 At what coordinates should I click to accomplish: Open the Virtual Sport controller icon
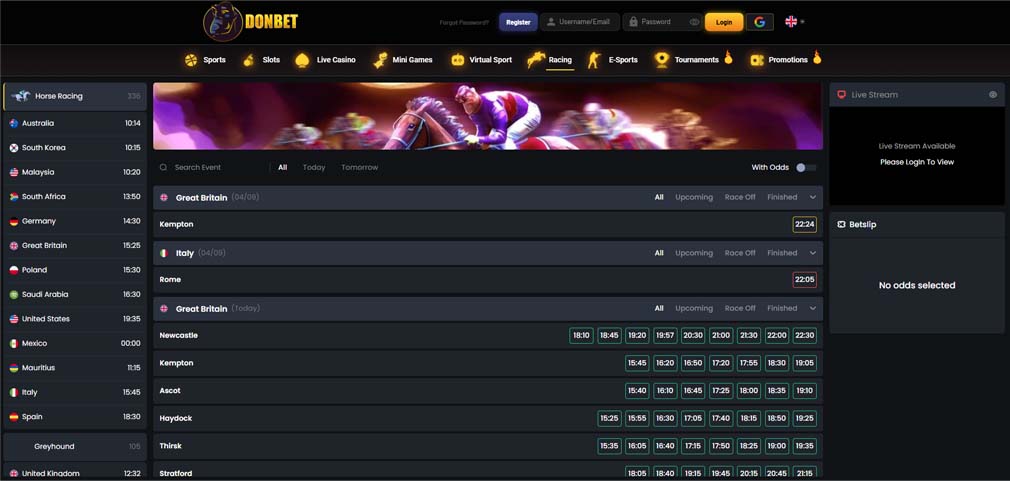(x=457, y=60)
